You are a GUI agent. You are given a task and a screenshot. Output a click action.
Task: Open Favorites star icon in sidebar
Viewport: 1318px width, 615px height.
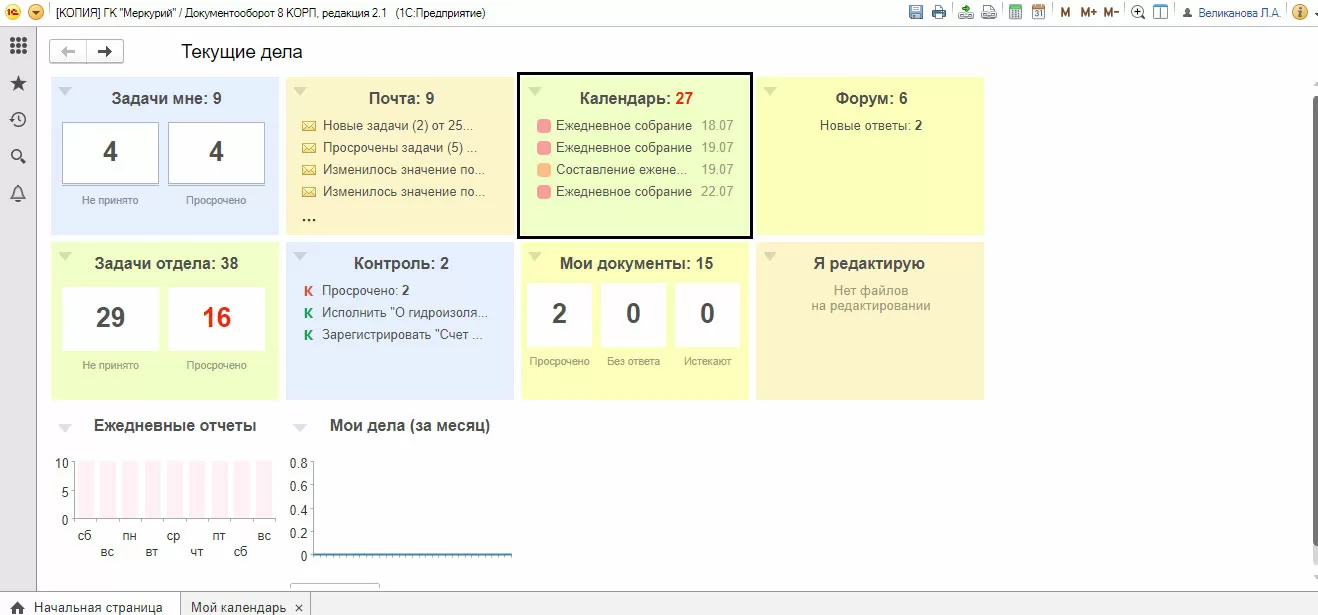(x=18, y=83)
